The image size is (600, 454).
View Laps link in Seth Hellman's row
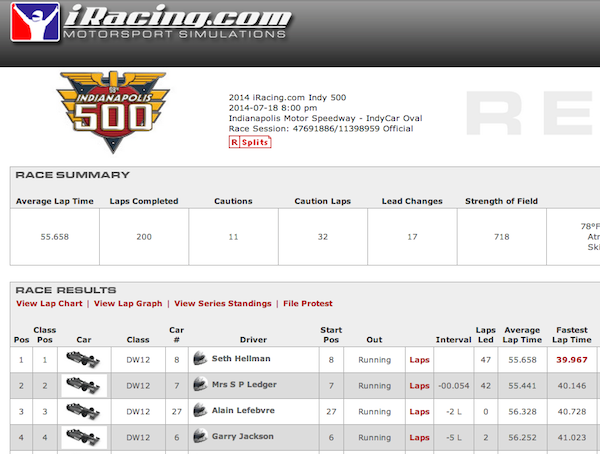click(419, 360)
